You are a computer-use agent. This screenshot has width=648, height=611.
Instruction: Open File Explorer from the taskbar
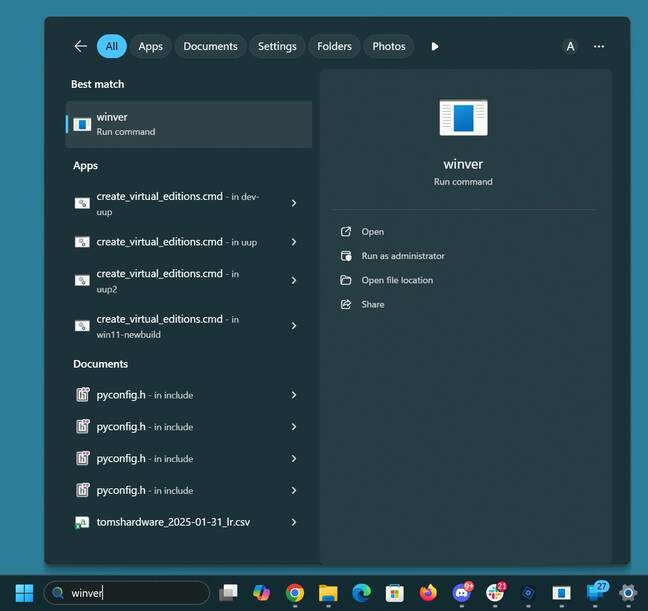[x=328, y=593]
